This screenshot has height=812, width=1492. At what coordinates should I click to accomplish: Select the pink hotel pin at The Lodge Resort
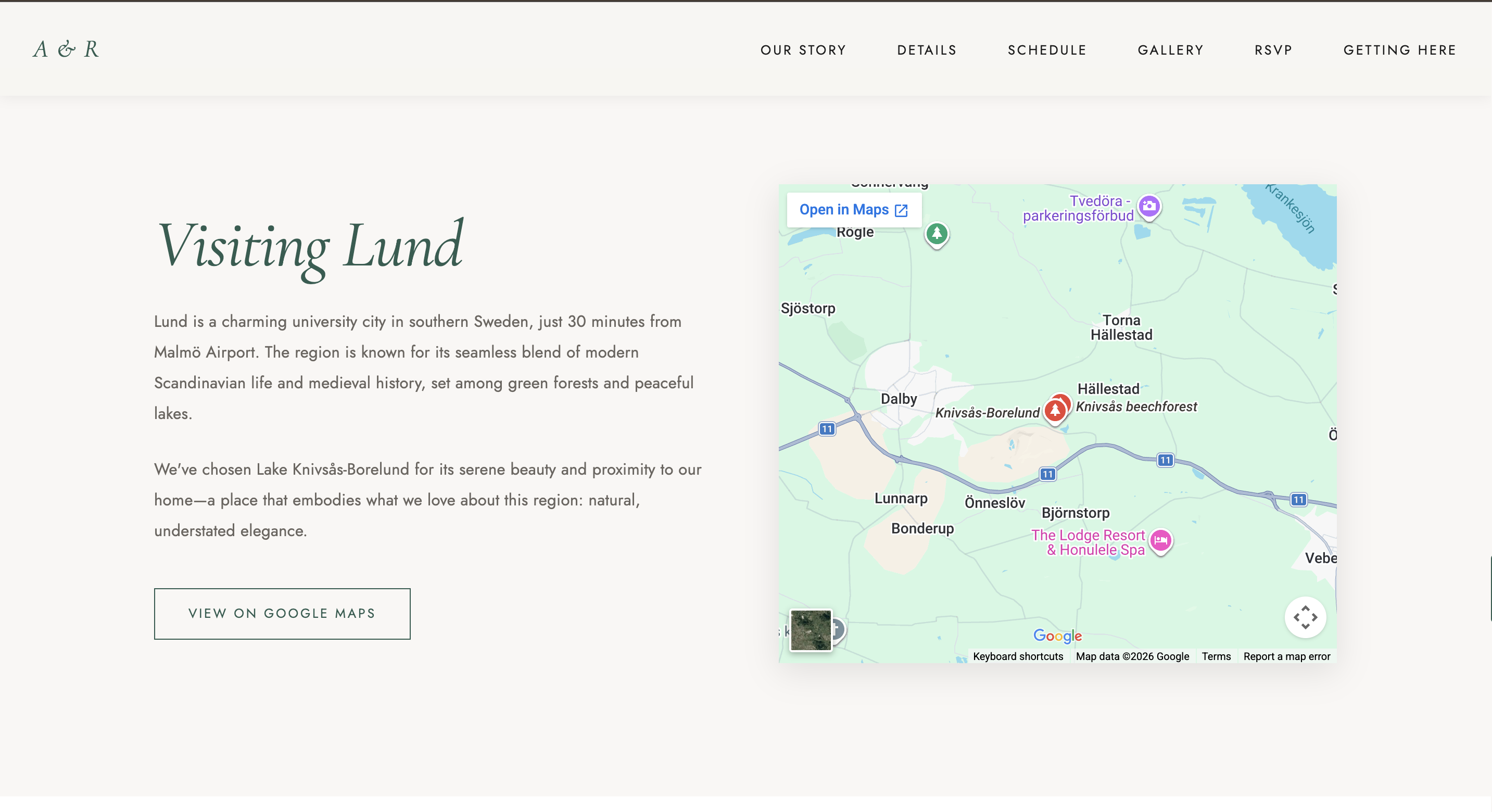[1160, 541]
